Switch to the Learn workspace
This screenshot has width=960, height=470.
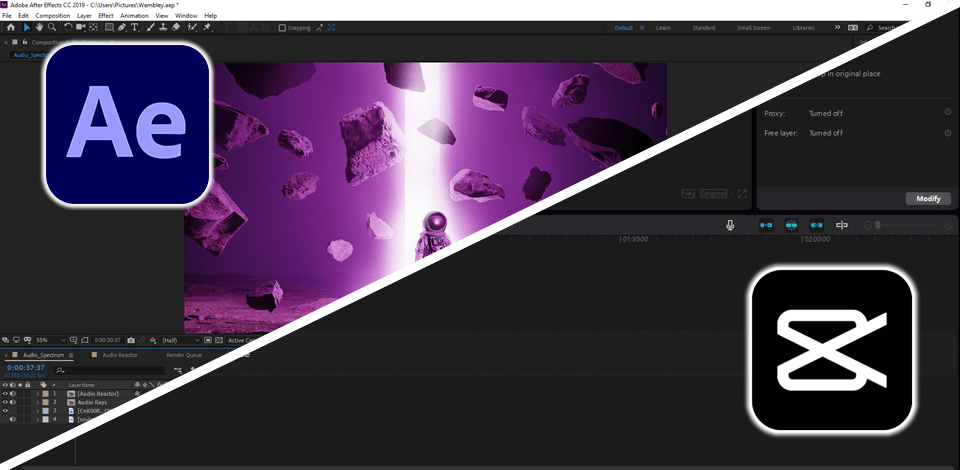pos(662,28)
